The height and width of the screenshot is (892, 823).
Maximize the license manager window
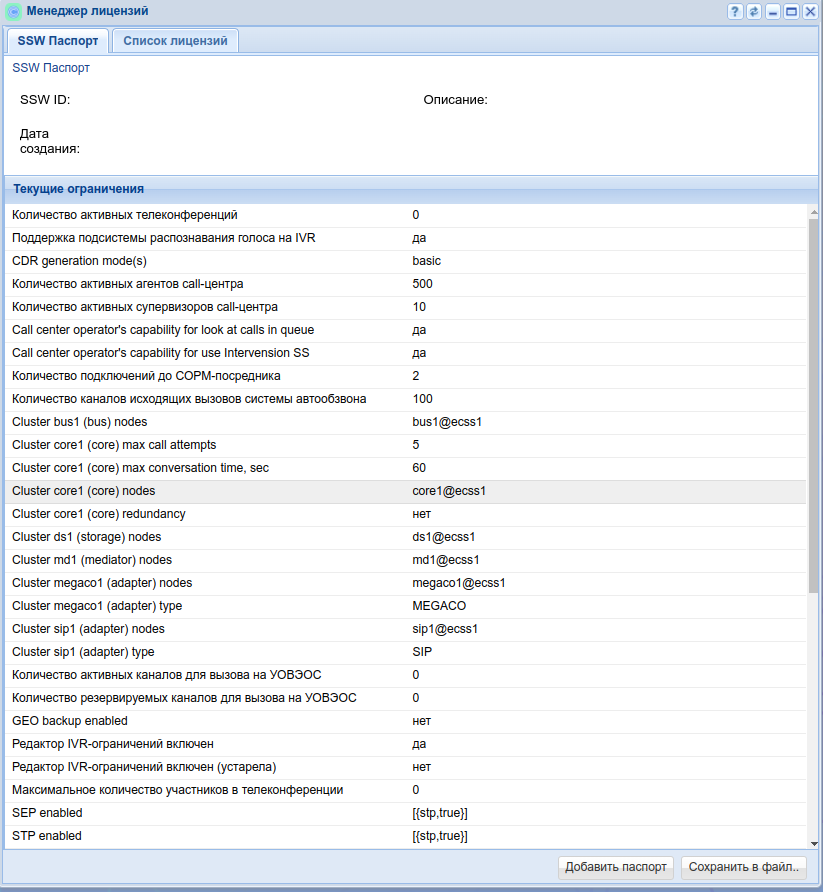click(791, 12)
